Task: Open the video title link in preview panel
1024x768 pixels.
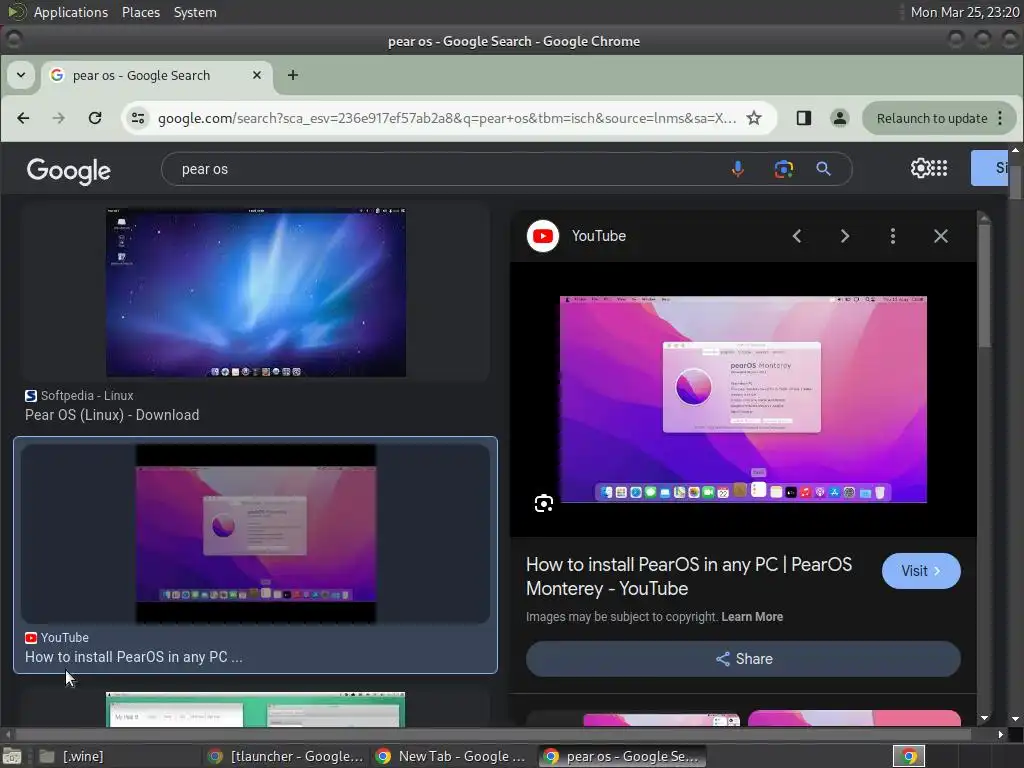Action: coord(689,577)
